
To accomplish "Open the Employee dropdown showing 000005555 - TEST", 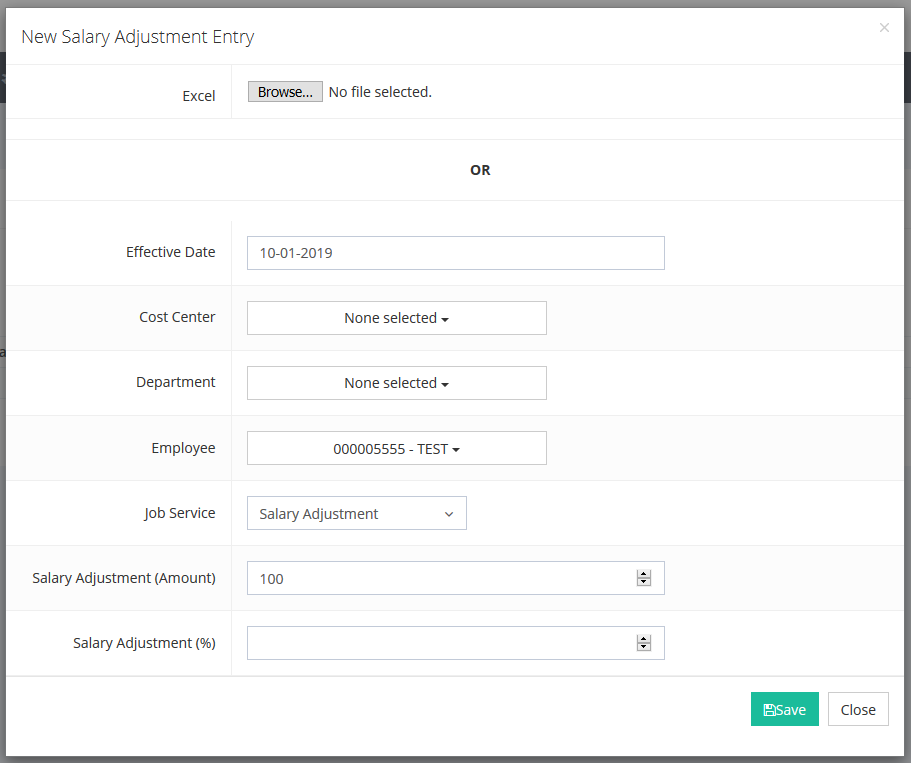I will point(396,449).
